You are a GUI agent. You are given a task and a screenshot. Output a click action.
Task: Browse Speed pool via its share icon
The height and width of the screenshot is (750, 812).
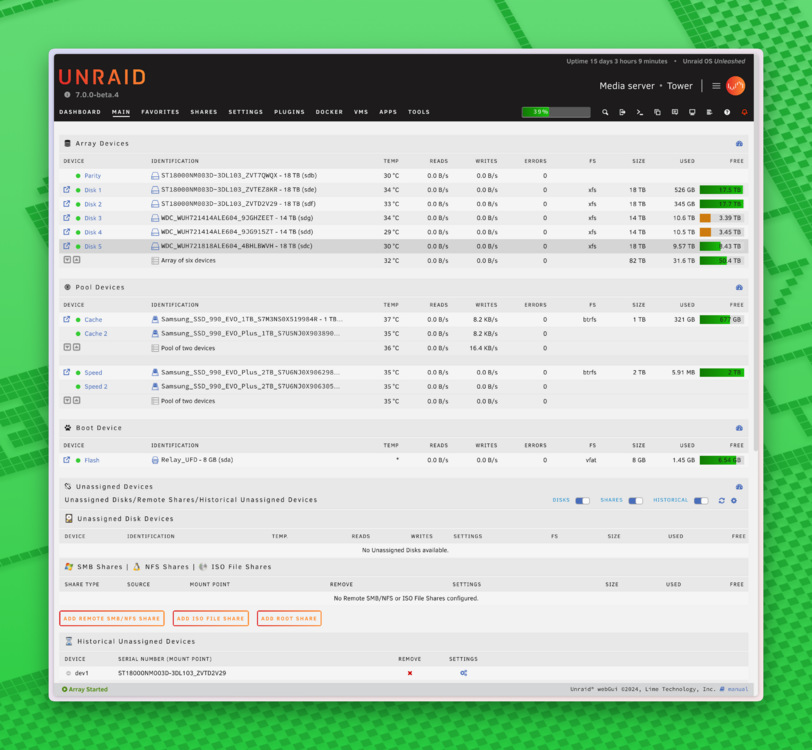[x=67, y=372]
